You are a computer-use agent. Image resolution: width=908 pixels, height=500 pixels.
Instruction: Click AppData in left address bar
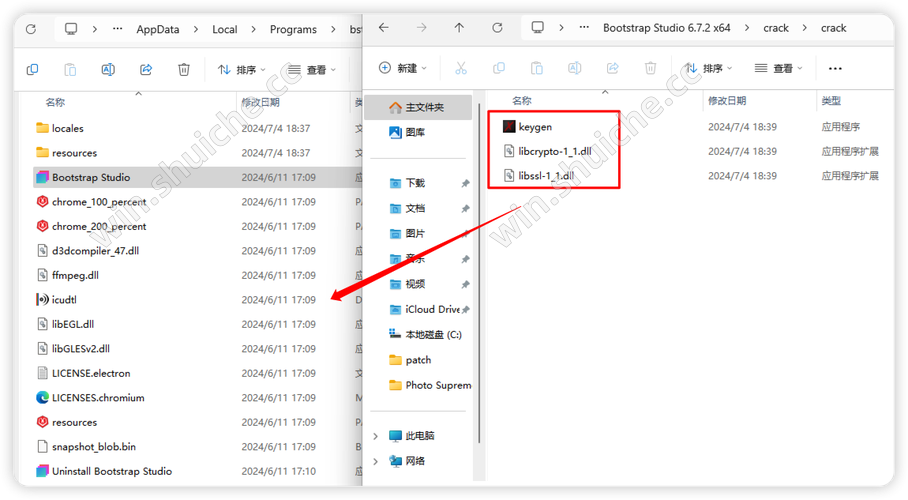pos(158,29)
